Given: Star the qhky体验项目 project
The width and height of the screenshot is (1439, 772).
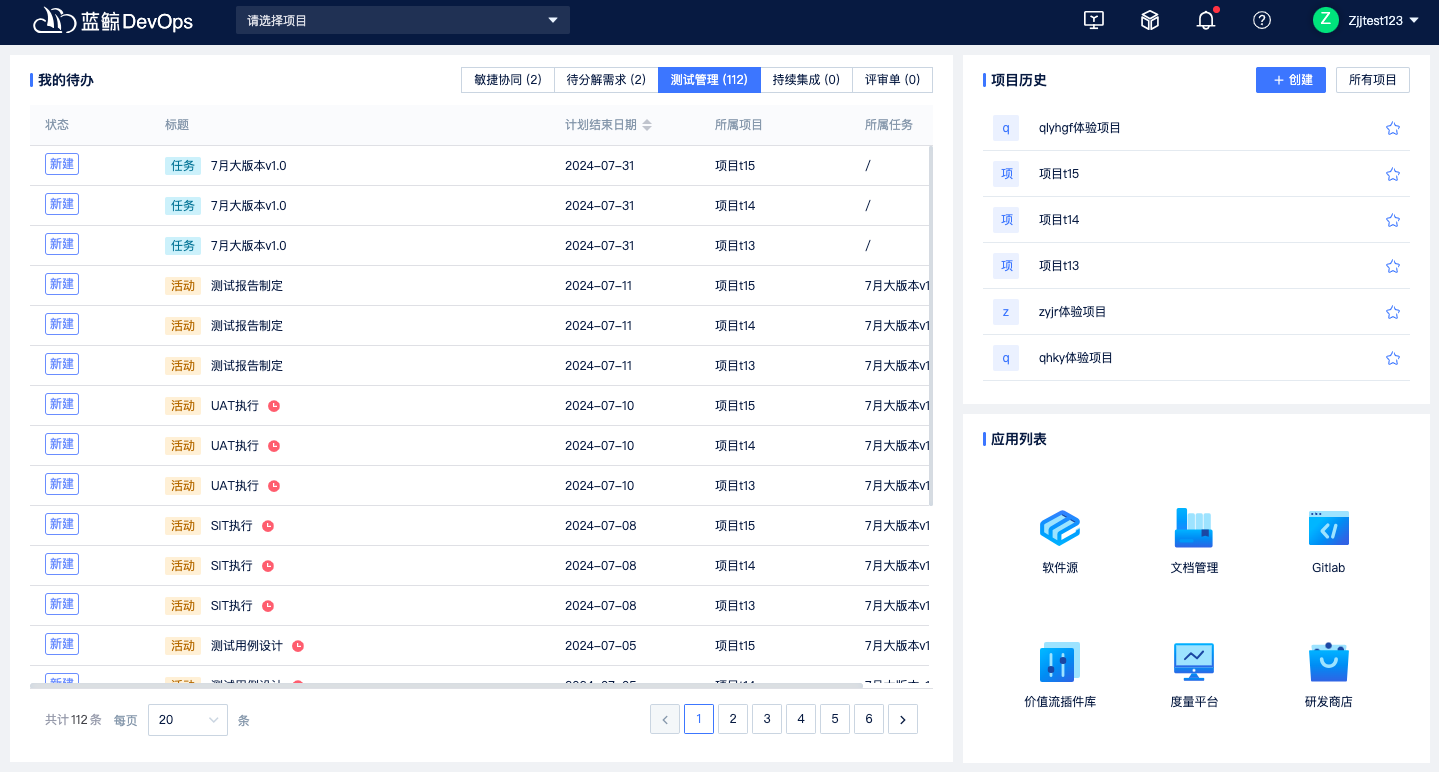Looking at the screenshot, I should [1392, 358].
